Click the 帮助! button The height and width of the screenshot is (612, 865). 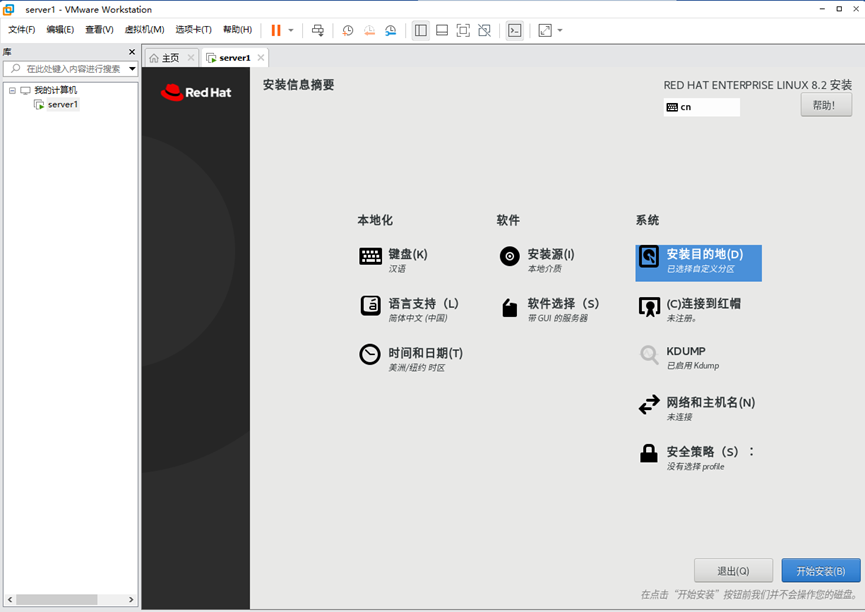(x=826, y=105)
